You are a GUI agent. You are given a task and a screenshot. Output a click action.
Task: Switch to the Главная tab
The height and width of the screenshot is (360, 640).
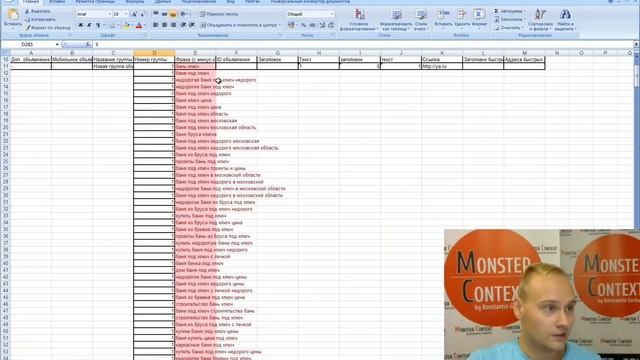[31, 2]
